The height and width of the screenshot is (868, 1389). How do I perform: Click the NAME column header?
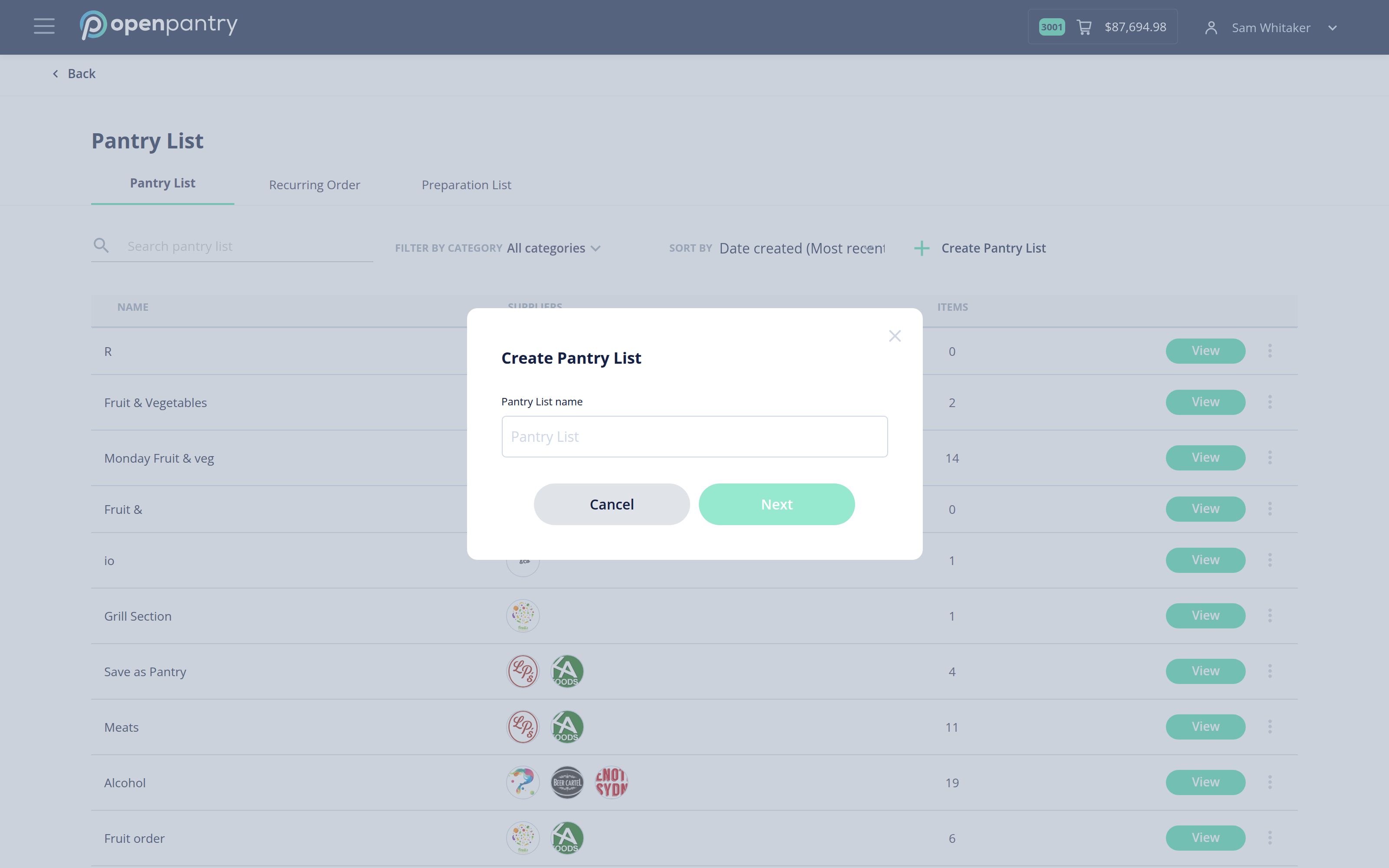(x=132, y=307)
